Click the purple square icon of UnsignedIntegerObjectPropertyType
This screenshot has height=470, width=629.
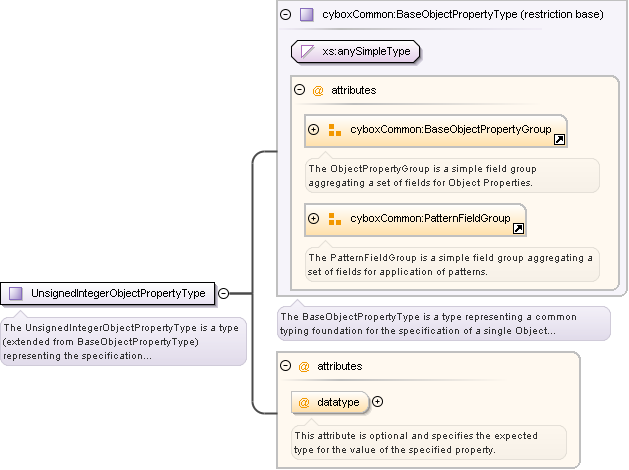click(x=15, y=293)
